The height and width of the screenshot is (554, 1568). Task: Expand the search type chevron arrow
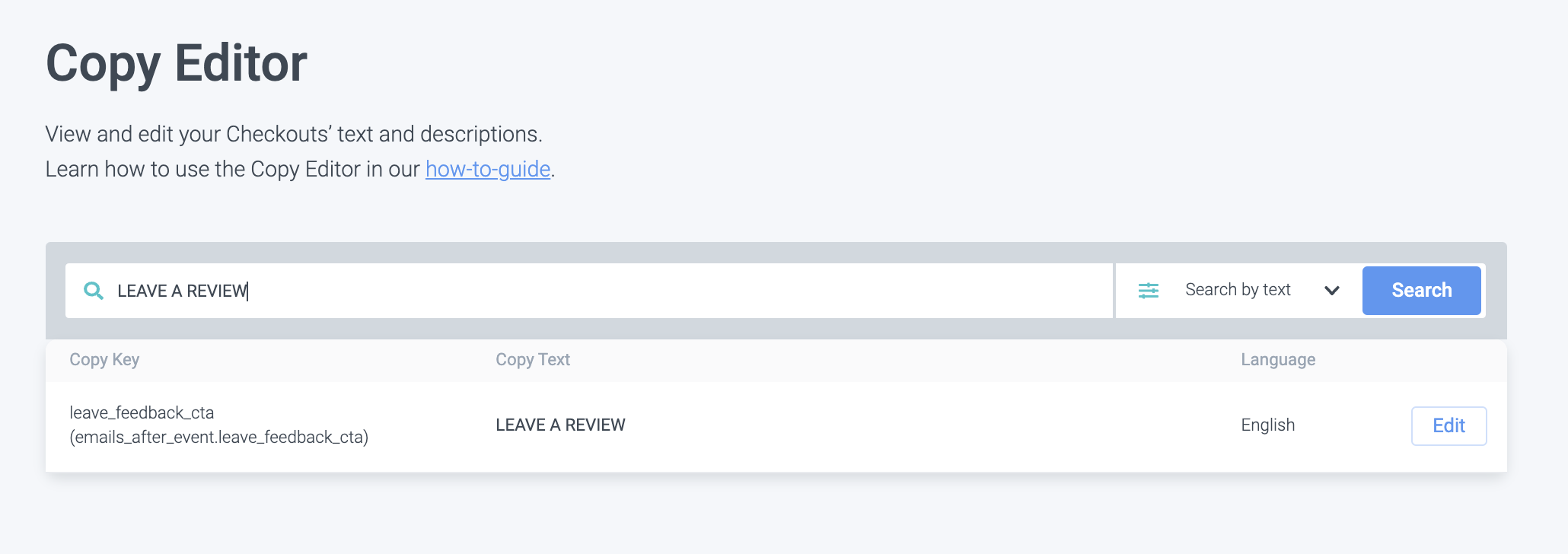tap(1331, 291)
